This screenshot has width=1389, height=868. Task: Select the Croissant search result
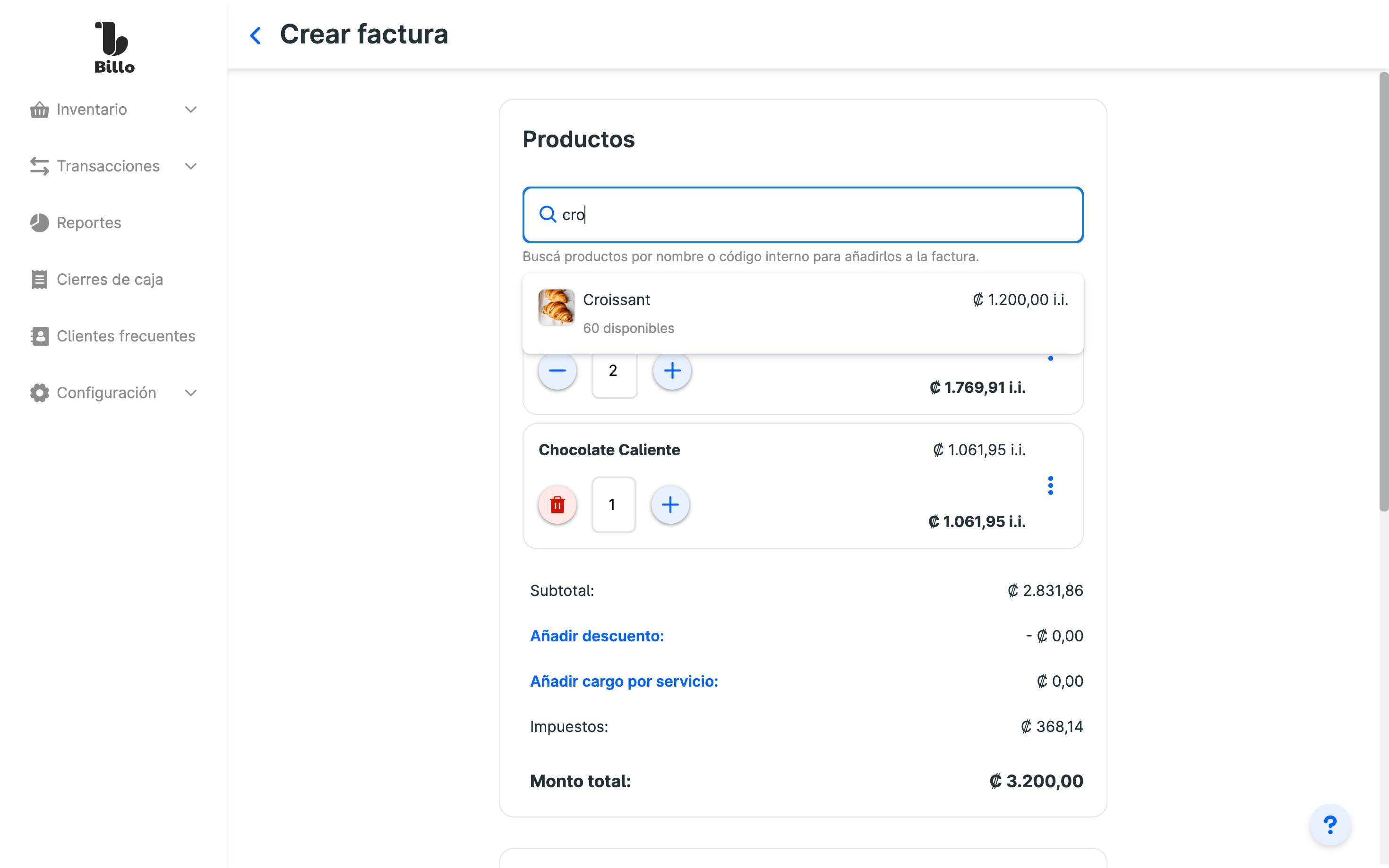(x=802, y=313)
